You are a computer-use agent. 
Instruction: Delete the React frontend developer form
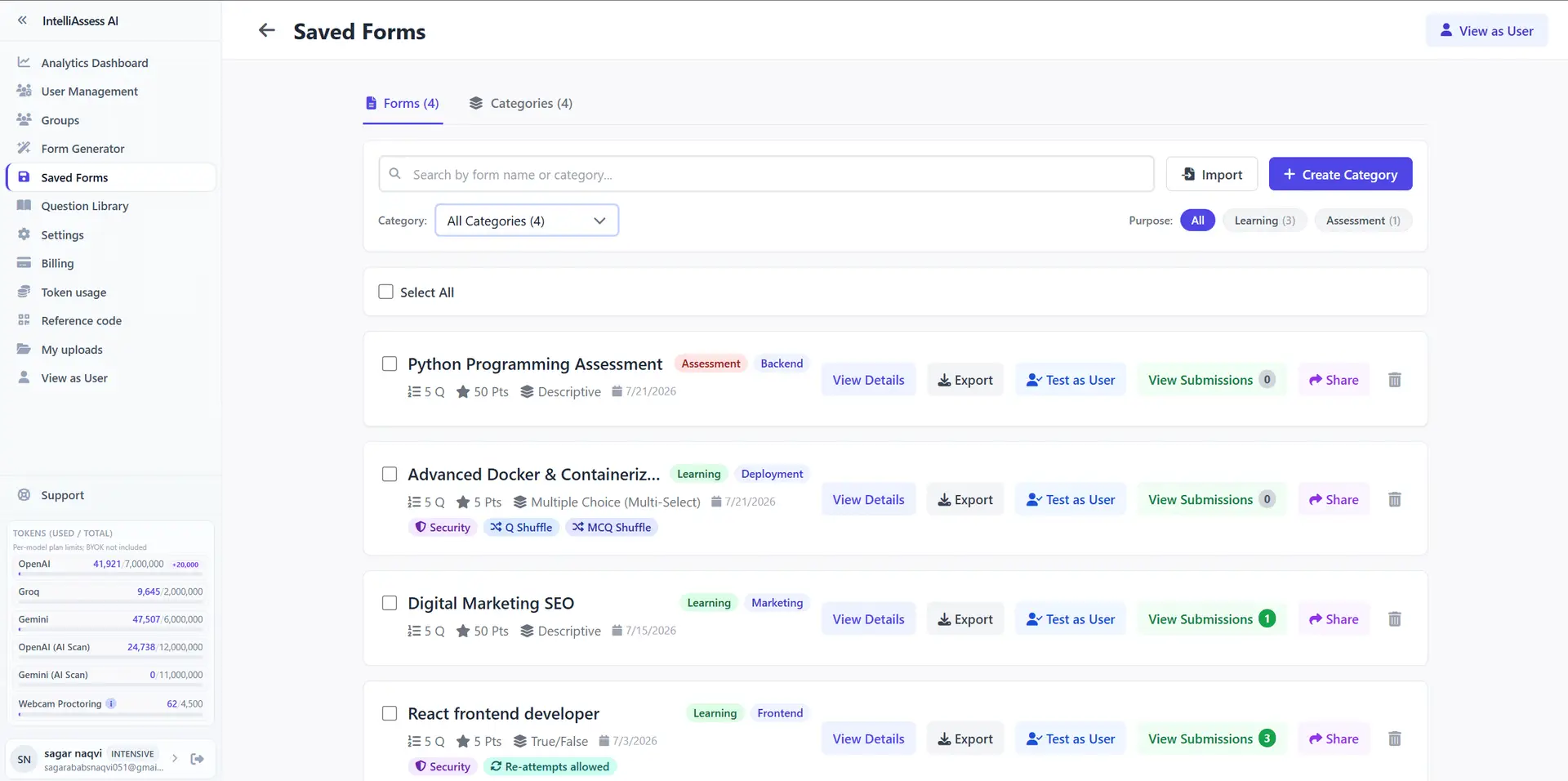(1395, 739)
